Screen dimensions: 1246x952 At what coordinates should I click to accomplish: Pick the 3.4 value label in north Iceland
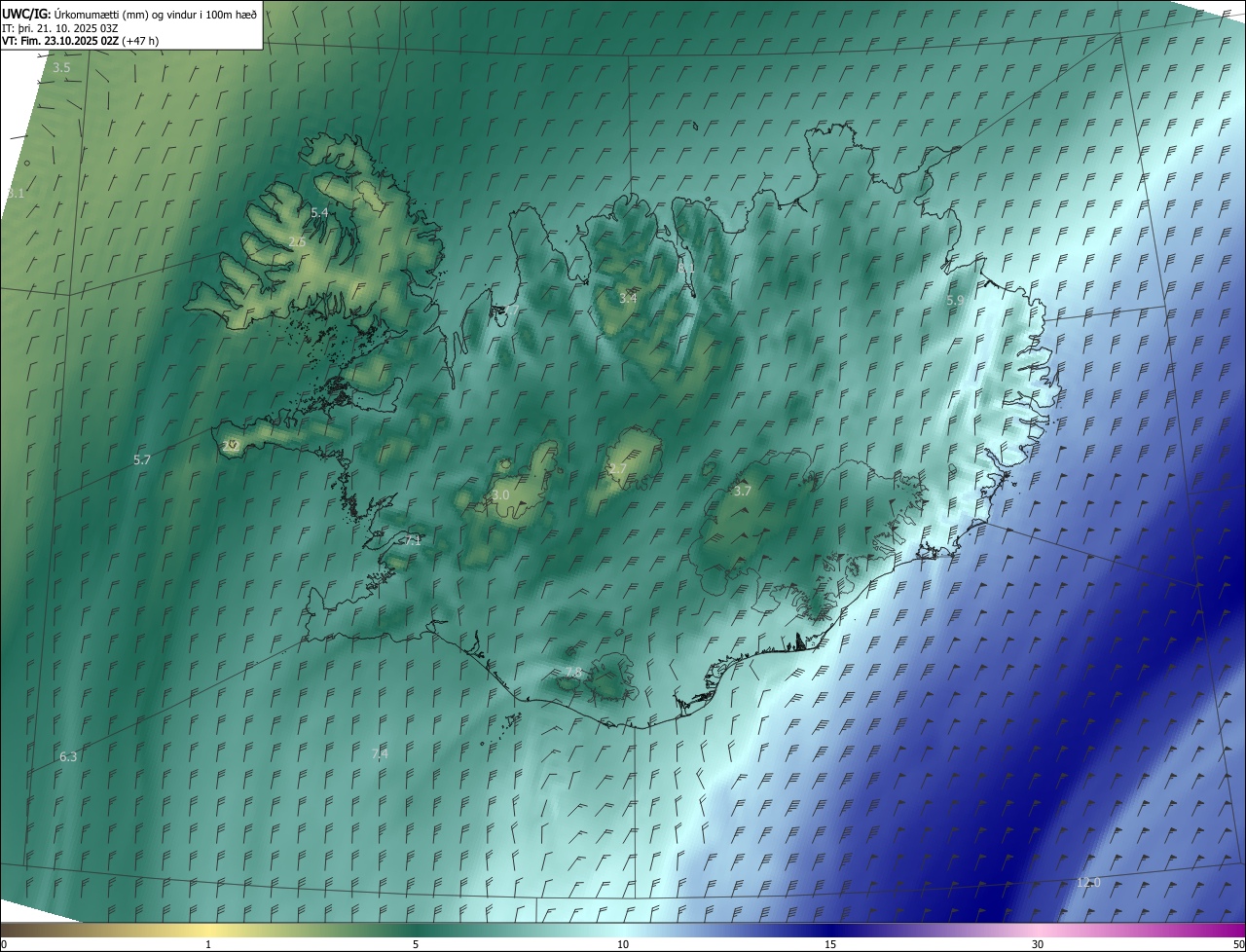click(x=628, y=298)
